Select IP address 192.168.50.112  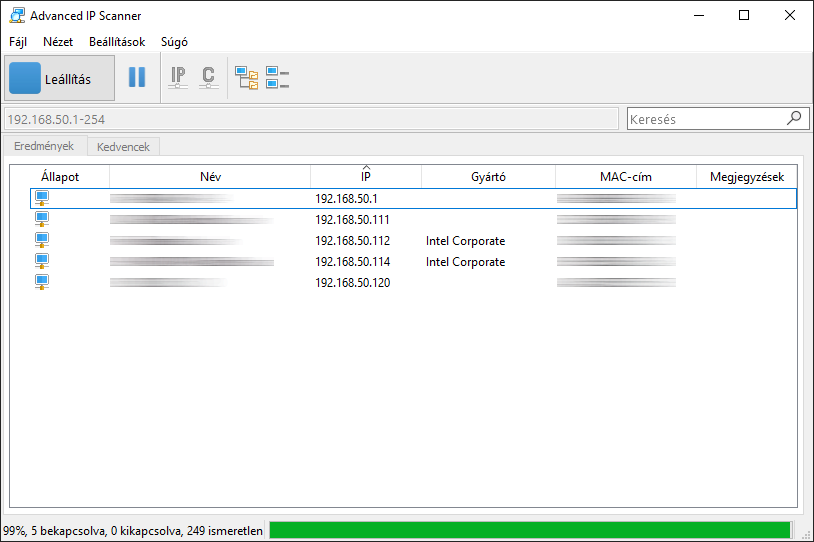[x=352, y=241]
